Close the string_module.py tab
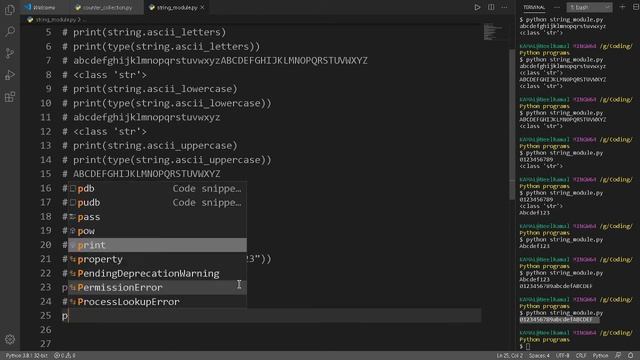The image size is (640, 360). [202, 7]
